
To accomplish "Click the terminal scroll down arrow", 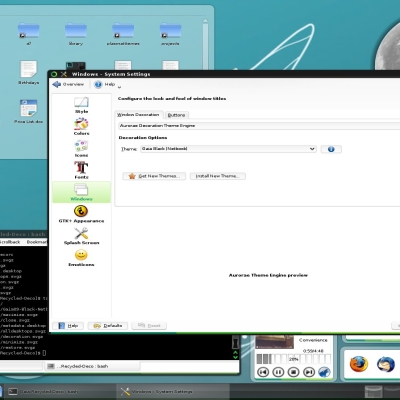I will pyautogui.click(x=235, y=357).
